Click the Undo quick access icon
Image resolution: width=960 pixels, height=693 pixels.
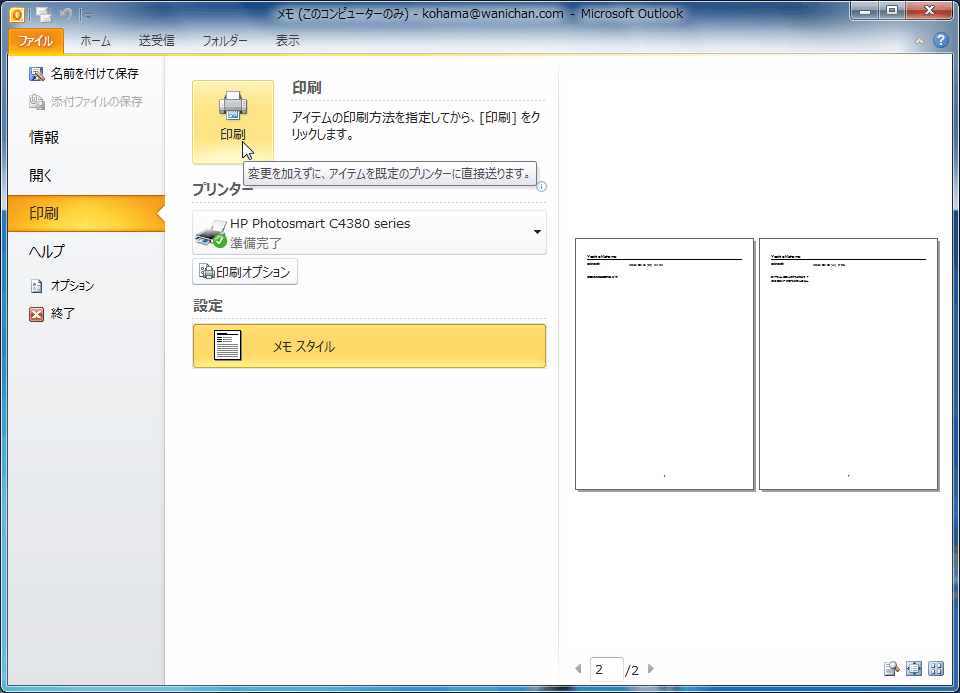point(66,14)
